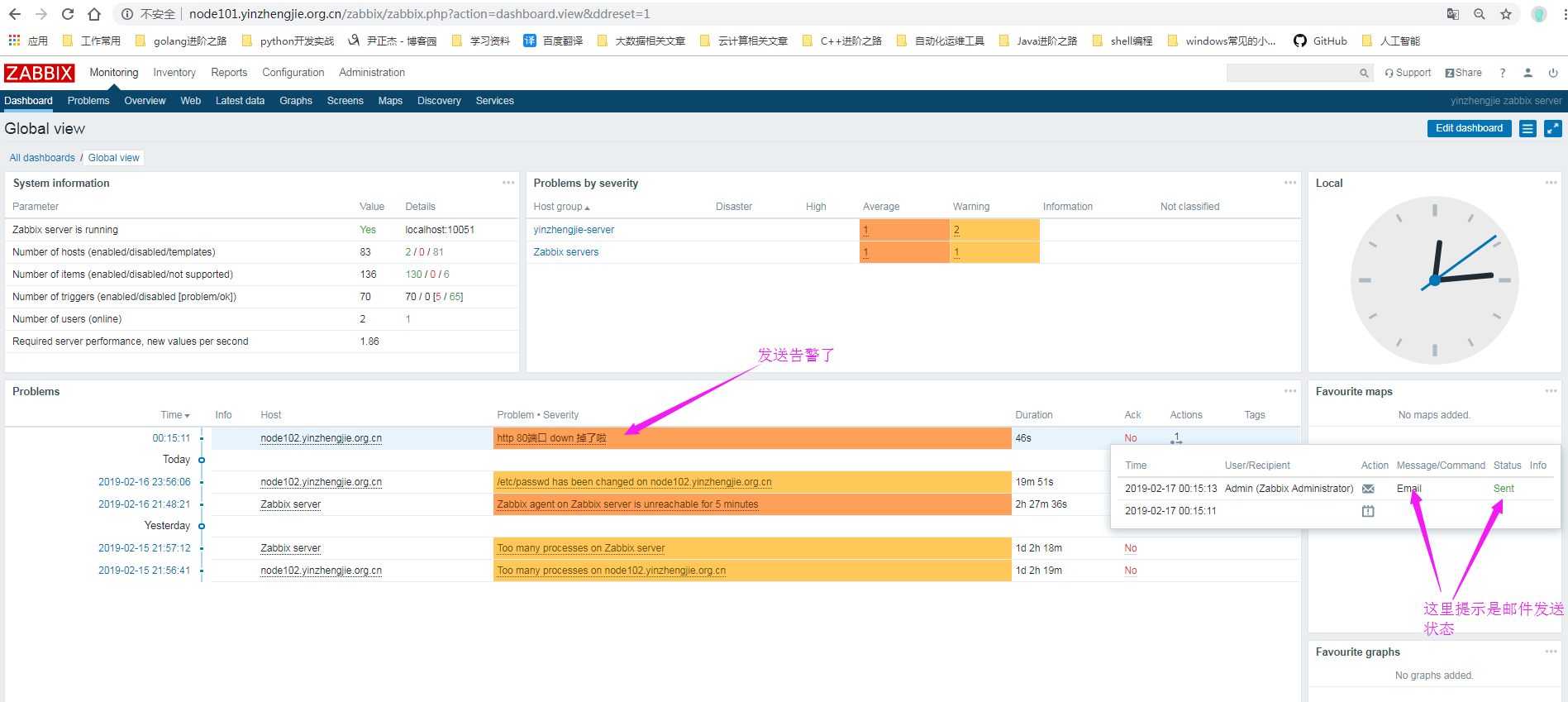
Task: Go back in browser history
Action: pos(15,14)
